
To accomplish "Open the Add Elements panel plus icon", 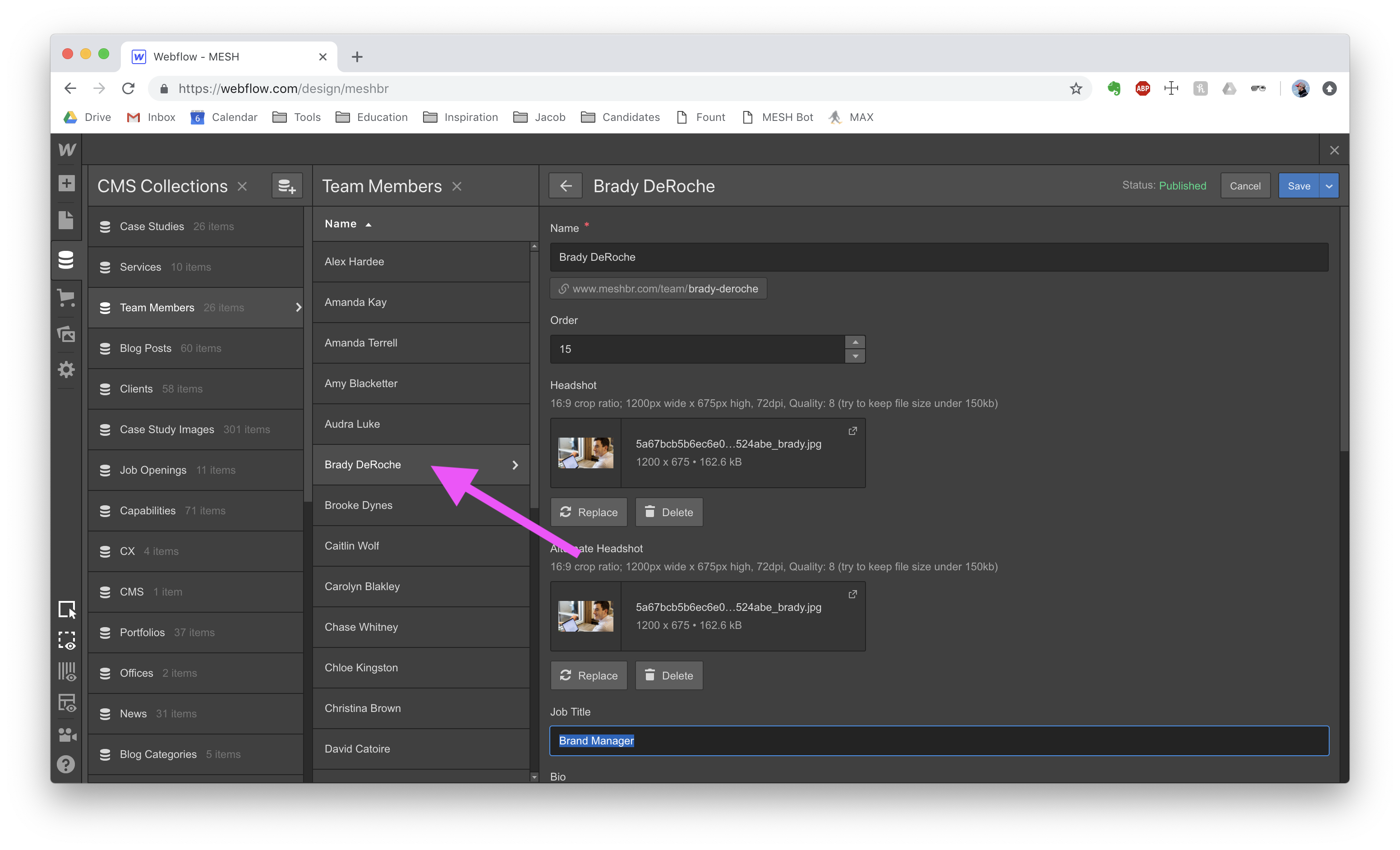I will pyautogui.click(x=66, y=183).
